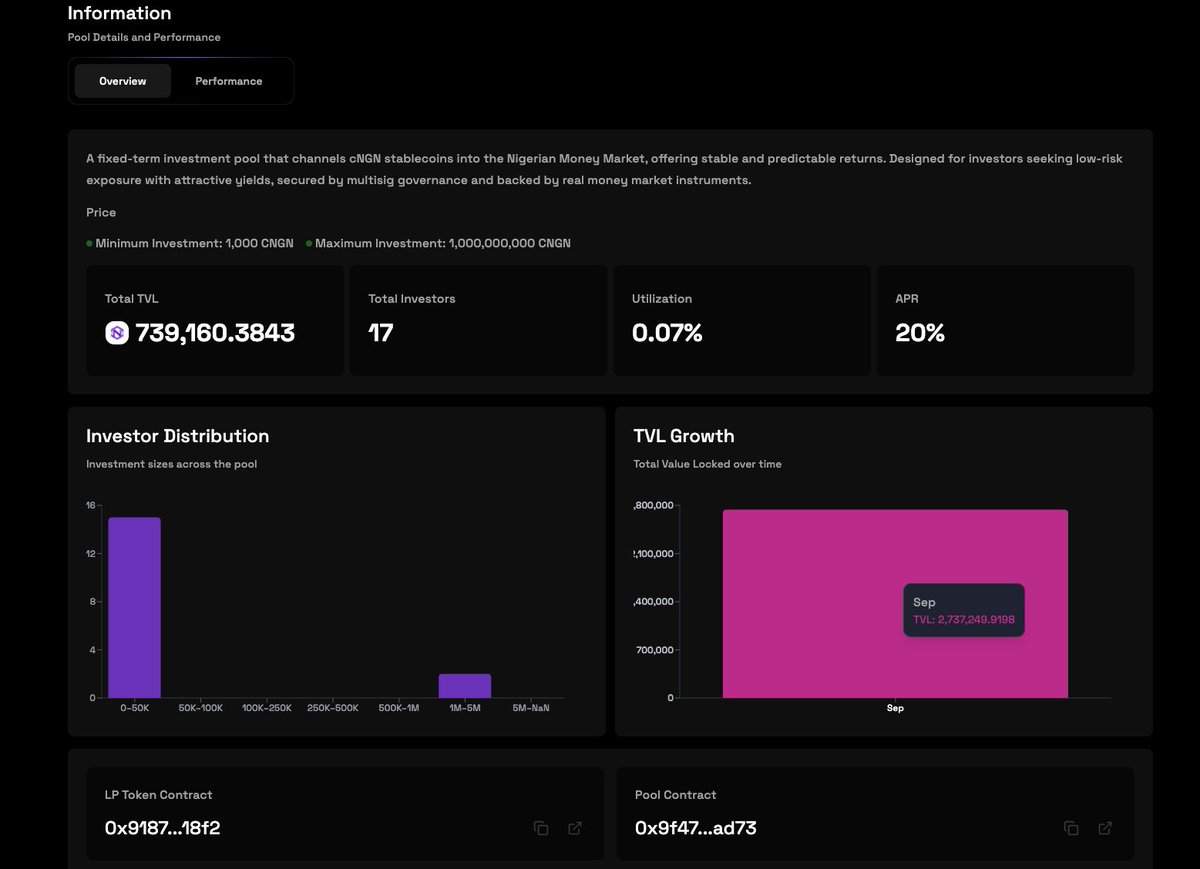The width and height of the screenshot is (1200, 869).
Task: Click the cNGN token icon beside Total TVL
Action: click(117, 333)
